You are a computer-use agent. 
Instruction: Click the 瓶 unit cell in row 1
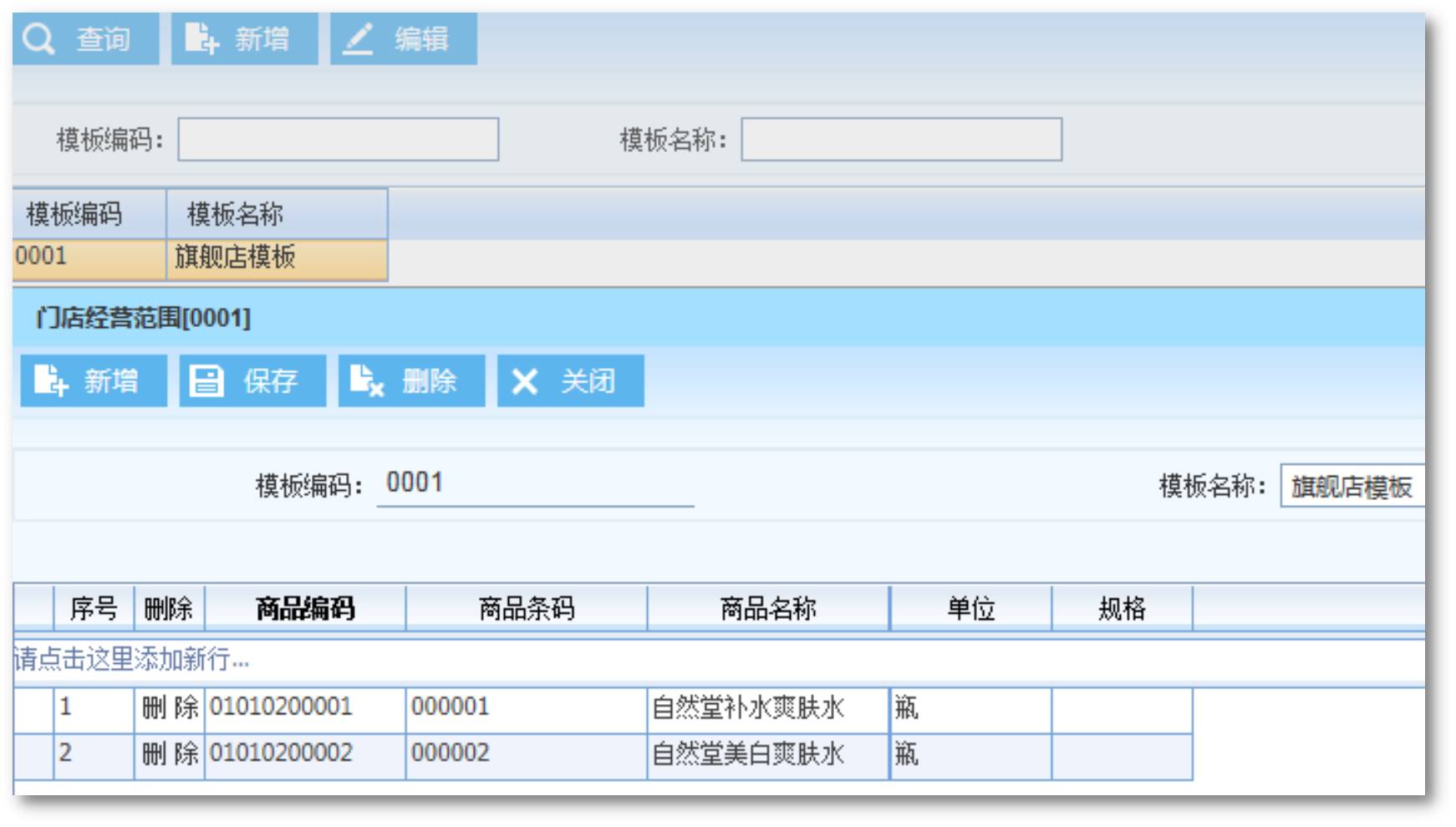(970, 710)
